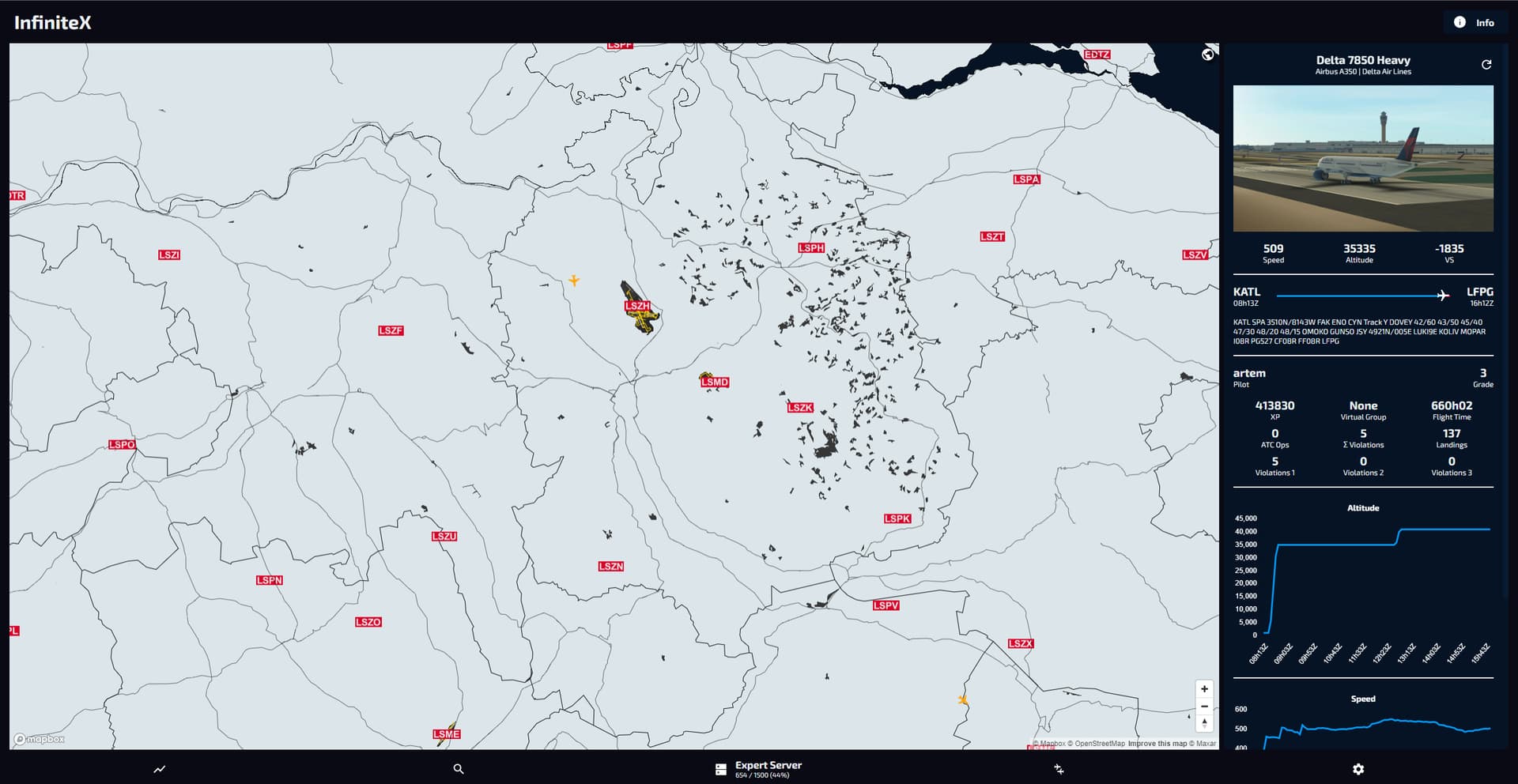Screen dimensions: 1518x784
Task: Select the orange aircraft south of LSZX
Action: pyautogui.click(x=962, y=699)
